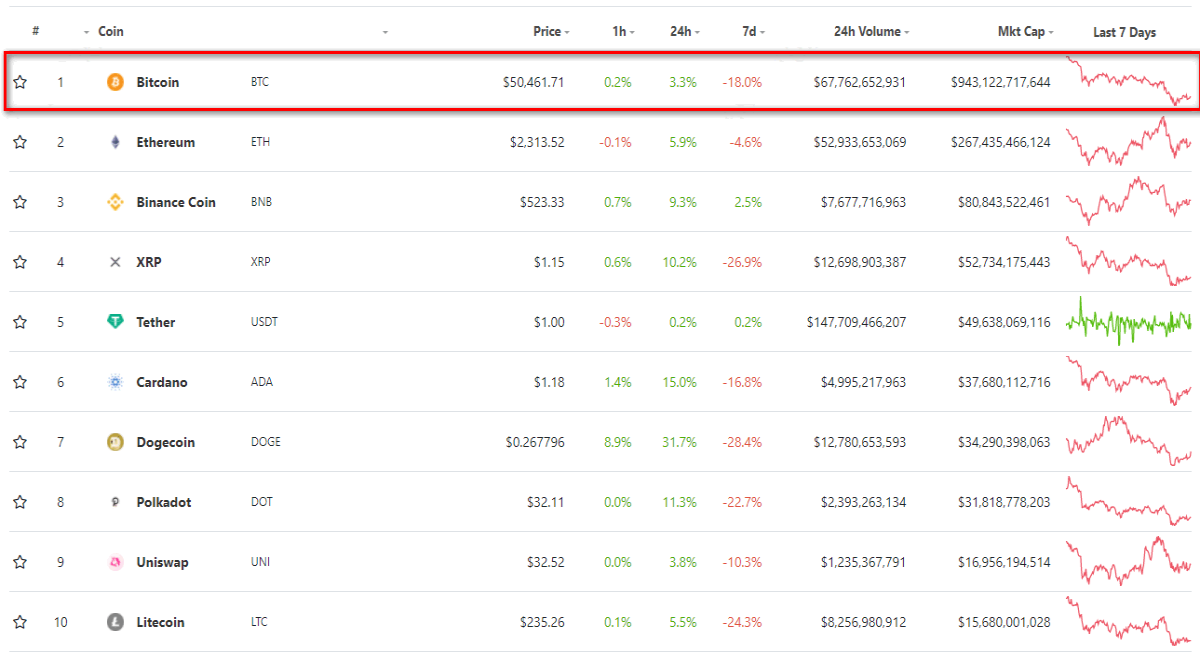Add Polkadot to favorites via star
1200x656 pixels.
coord(20,502)
